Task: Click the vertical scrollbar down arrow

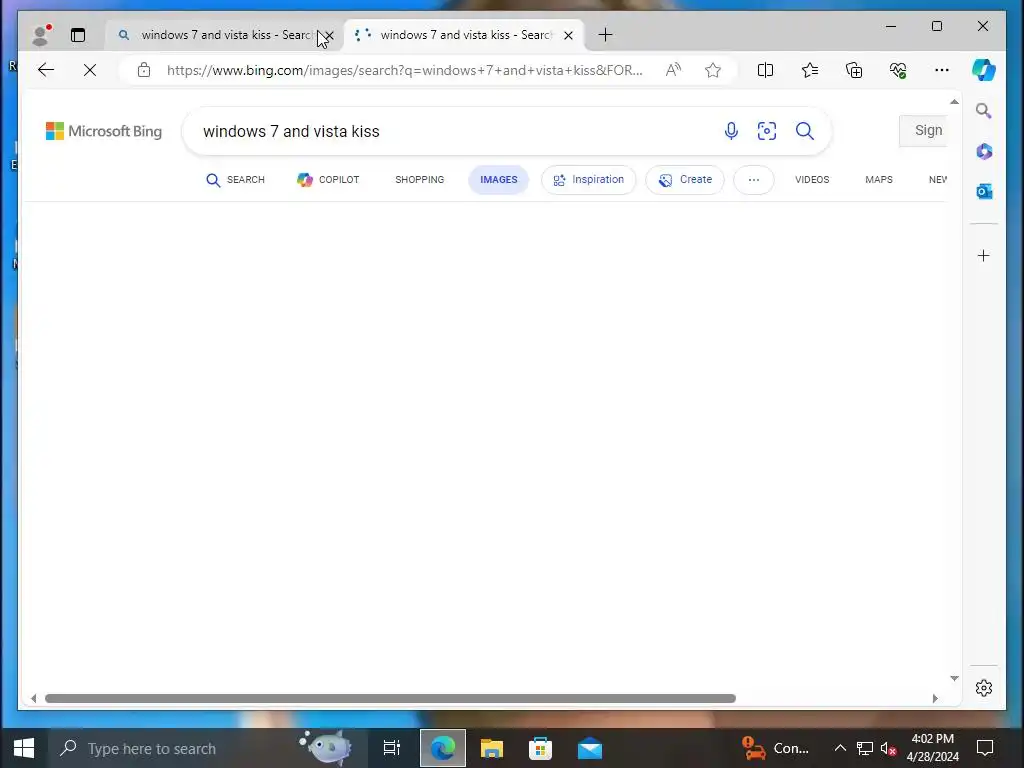Action: (x=954, y=679)
